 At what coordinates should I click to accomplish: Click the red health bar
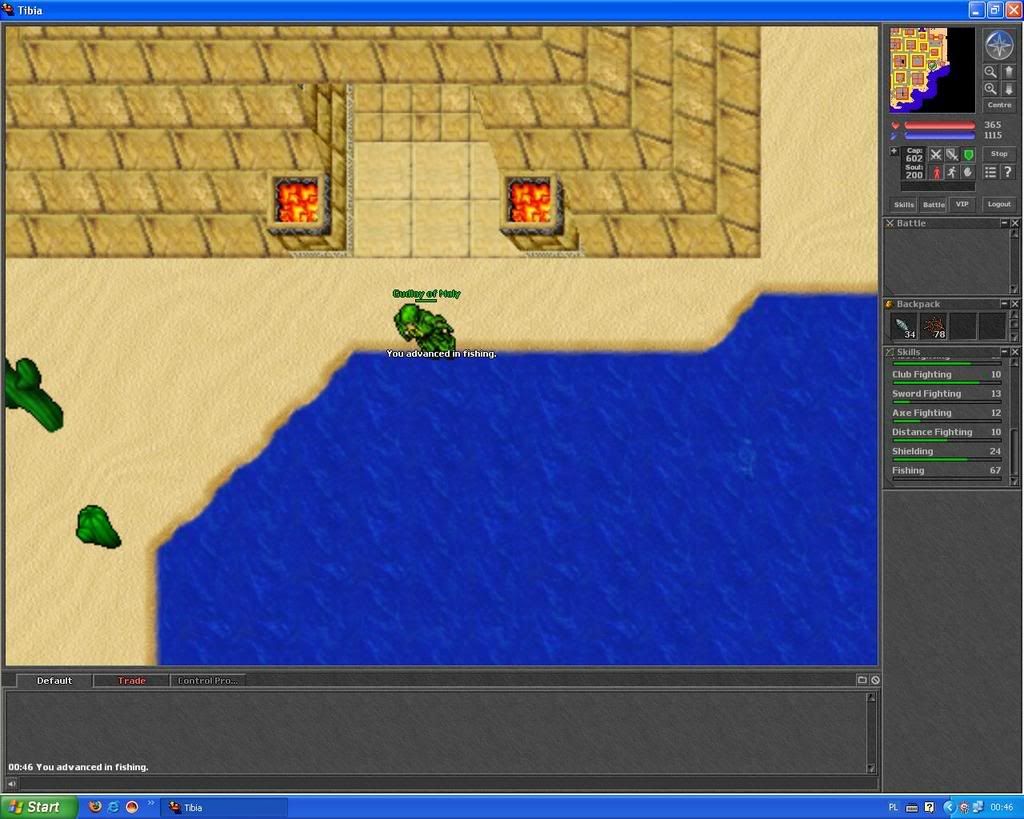point(940,125)
